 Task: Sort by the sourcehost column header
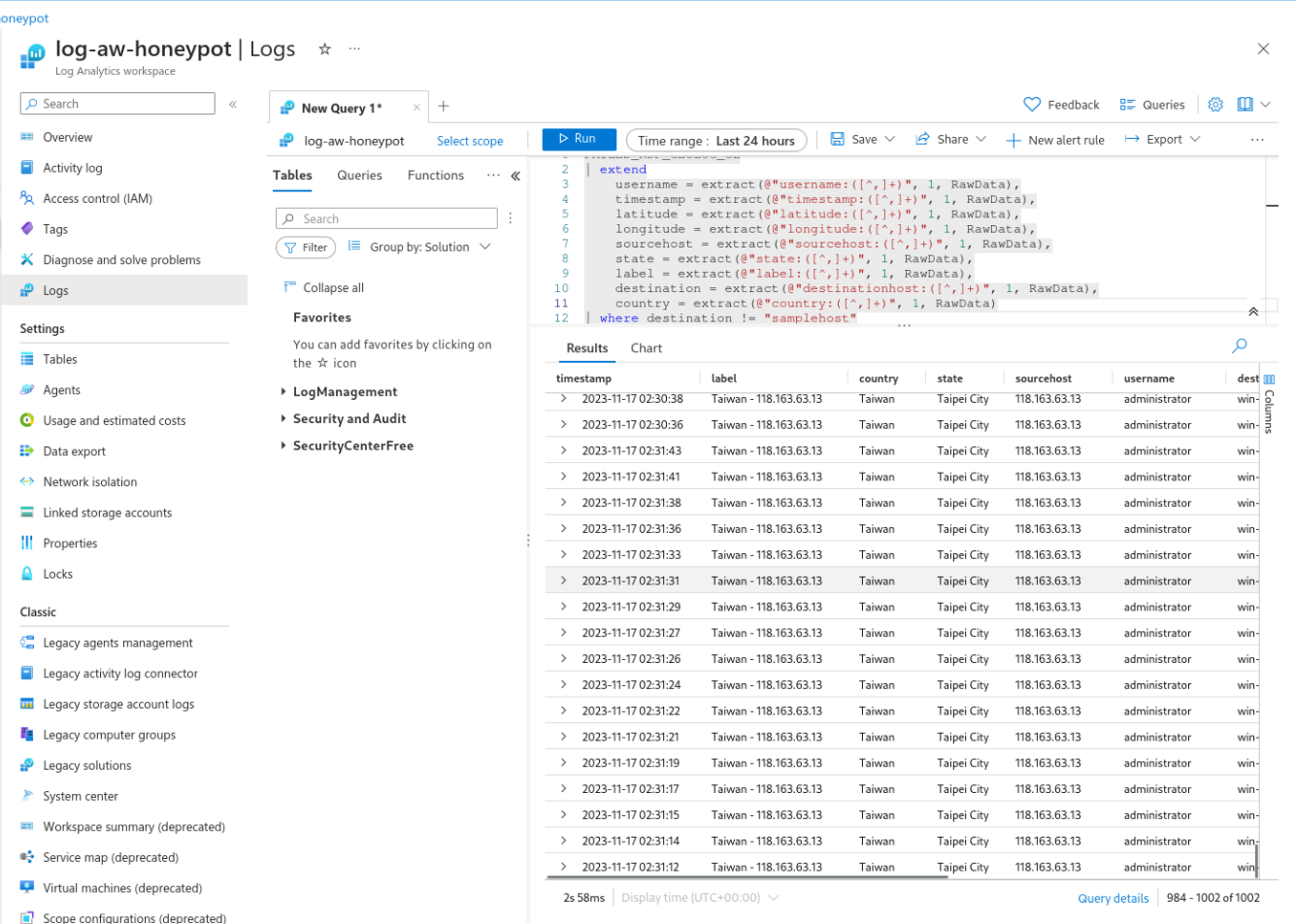pos(1044,379)
